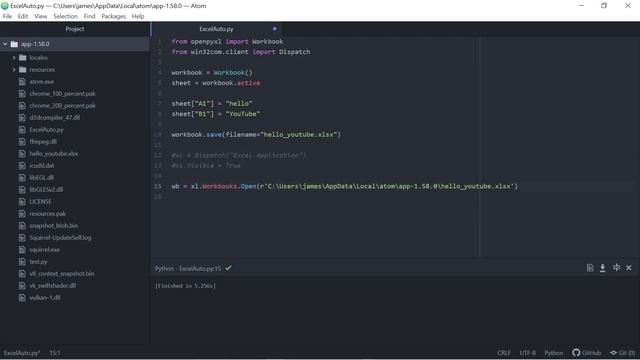Click file icon next to vulkan-1.dll

pyautogui.click(x=22, y=298)
